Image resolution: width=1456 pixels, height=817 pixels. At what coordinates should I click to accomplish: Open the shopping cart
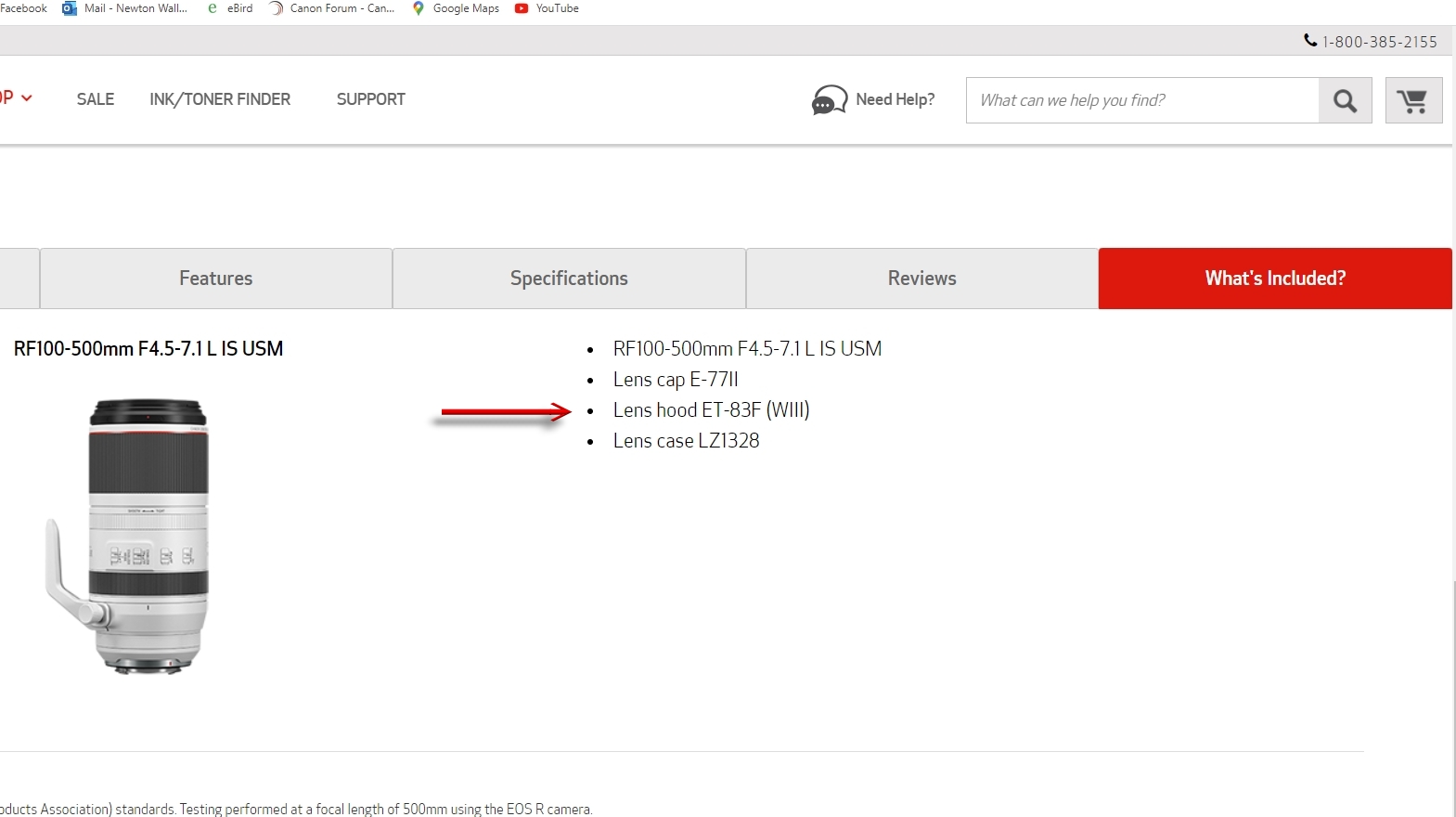pos(1413,100)
